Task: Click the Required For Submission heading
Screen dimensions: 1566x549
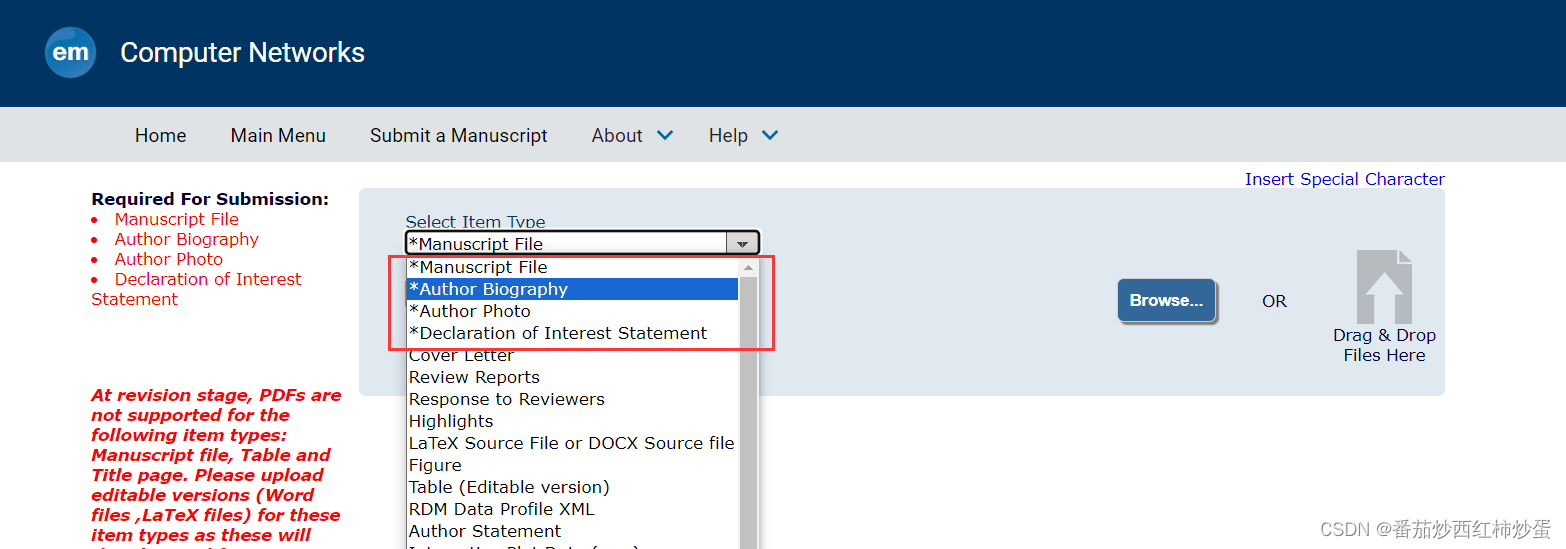Action: pos(210,199)
